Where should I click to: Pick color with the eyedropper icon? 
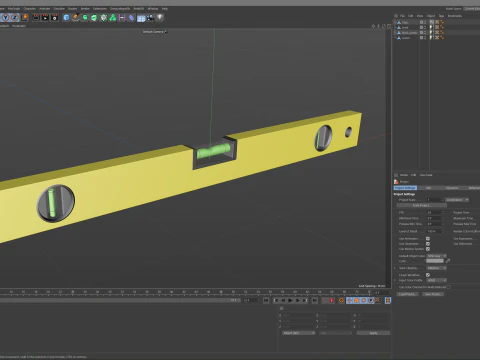(x=448, y=261)
